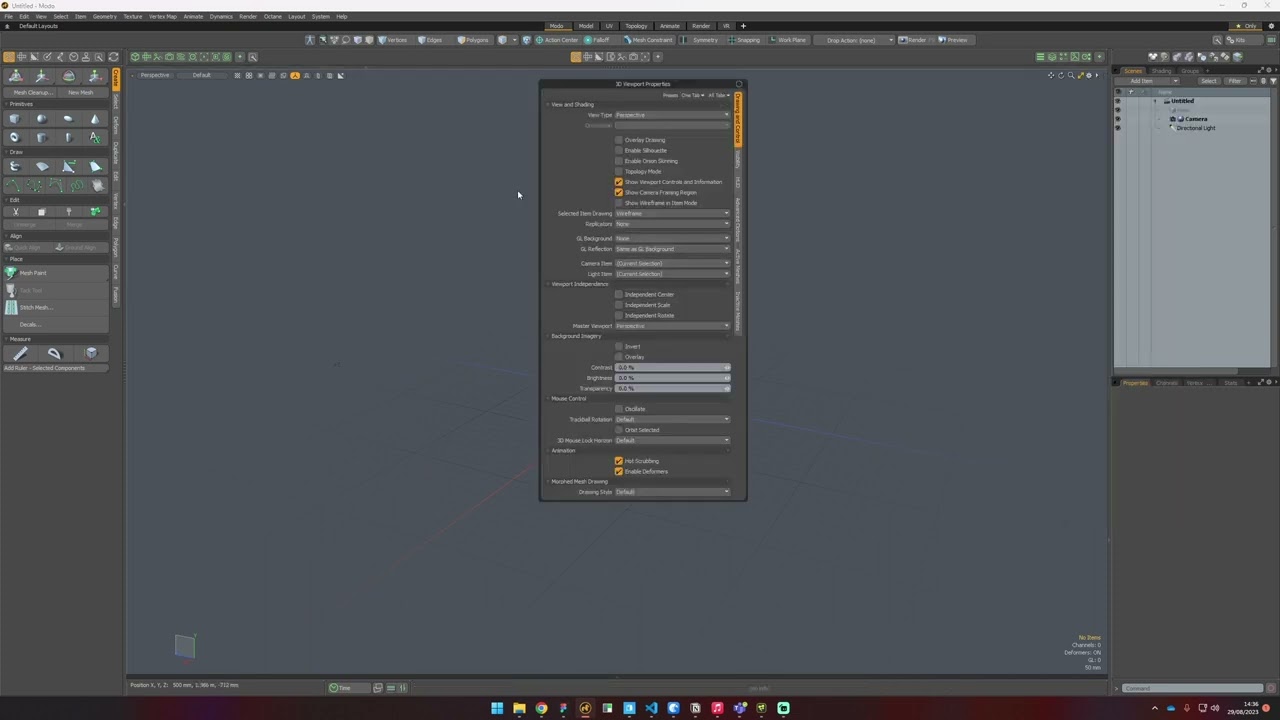Select the Text primitive tool
The width and height of the screenshot is (1280, 720).
click(95, 137)
